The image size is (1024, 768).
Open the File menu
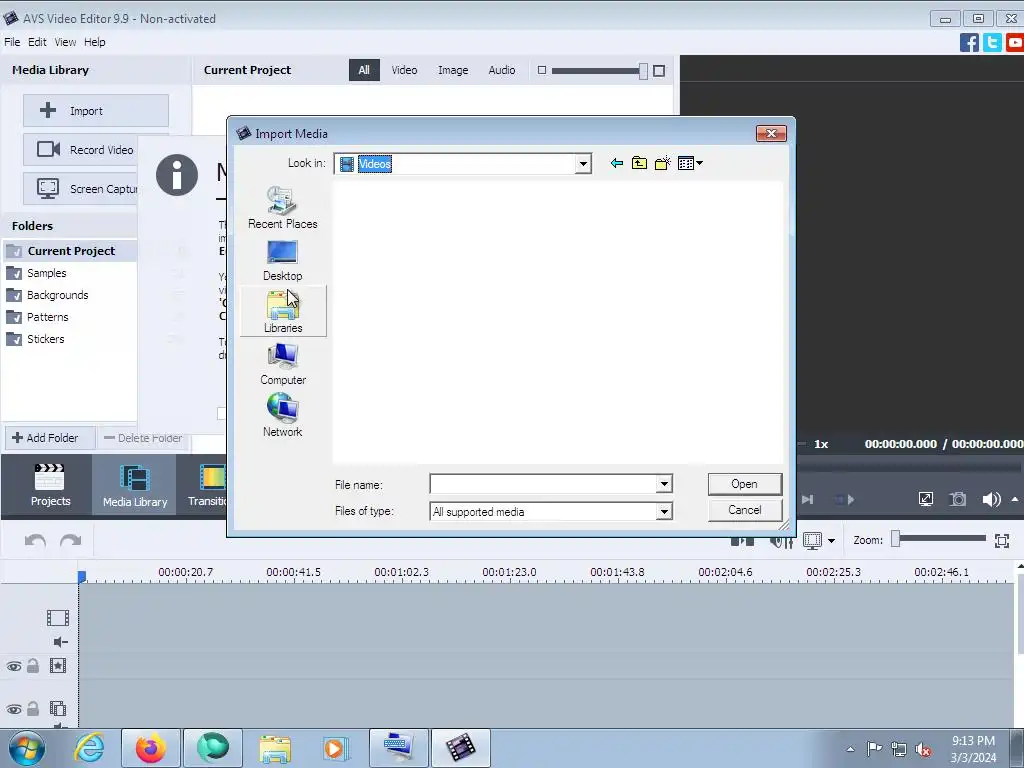pos(12,42)
